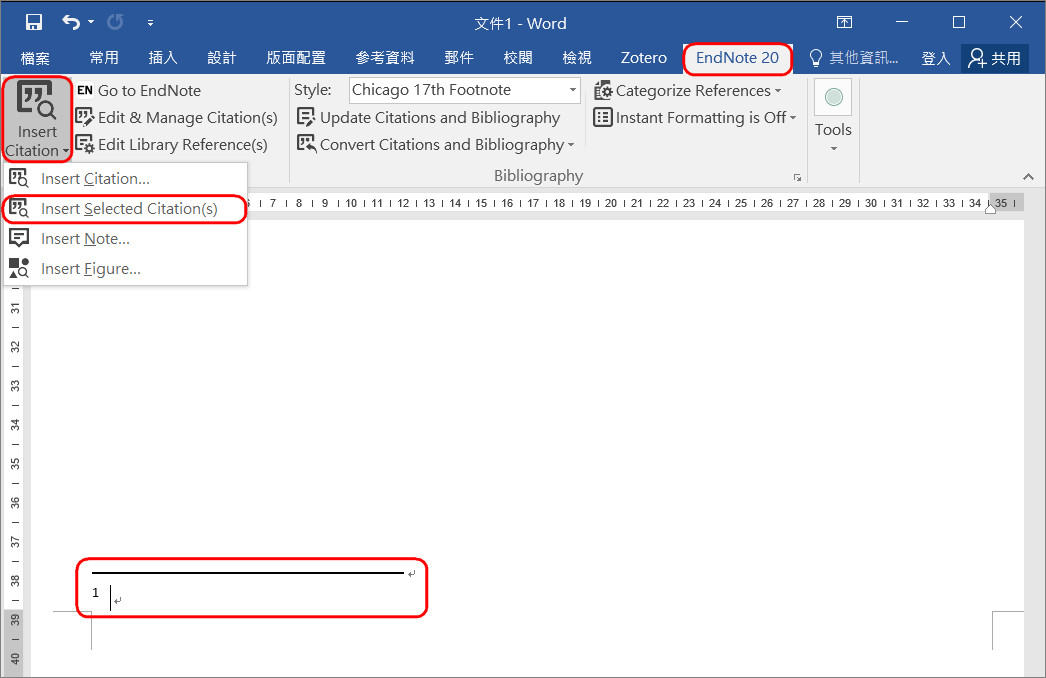Select the 參考資料 tab
Viewport: 1046px width, 678px height.
pos(385,58)
